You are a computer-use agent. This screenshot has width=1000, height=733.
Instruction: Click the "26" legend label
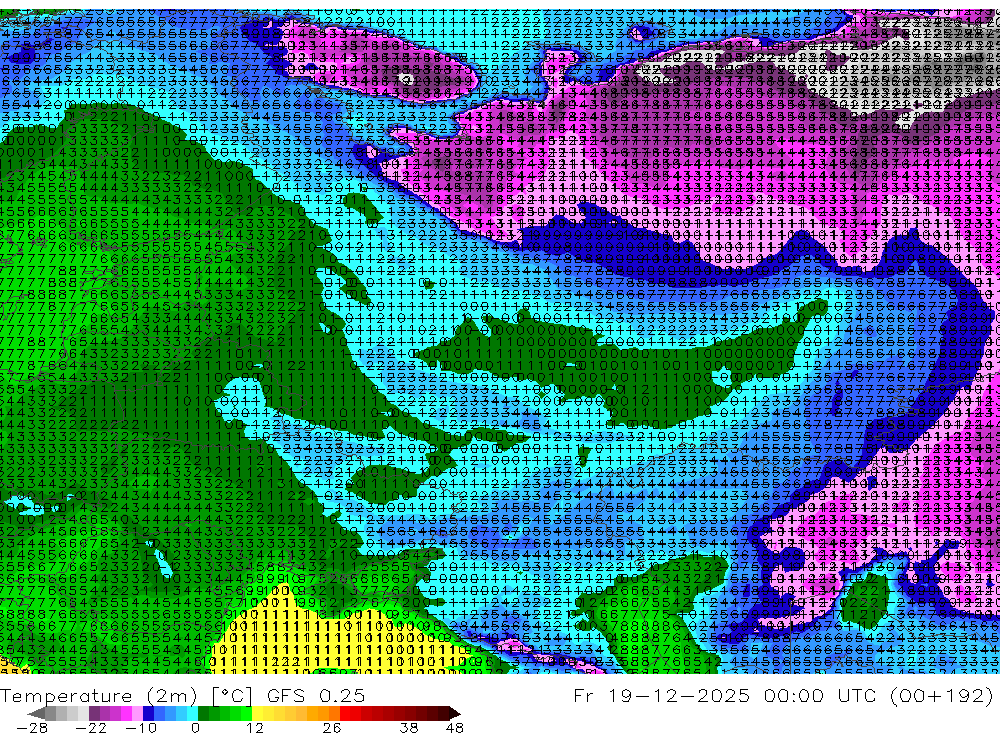[x=331, y=727]
